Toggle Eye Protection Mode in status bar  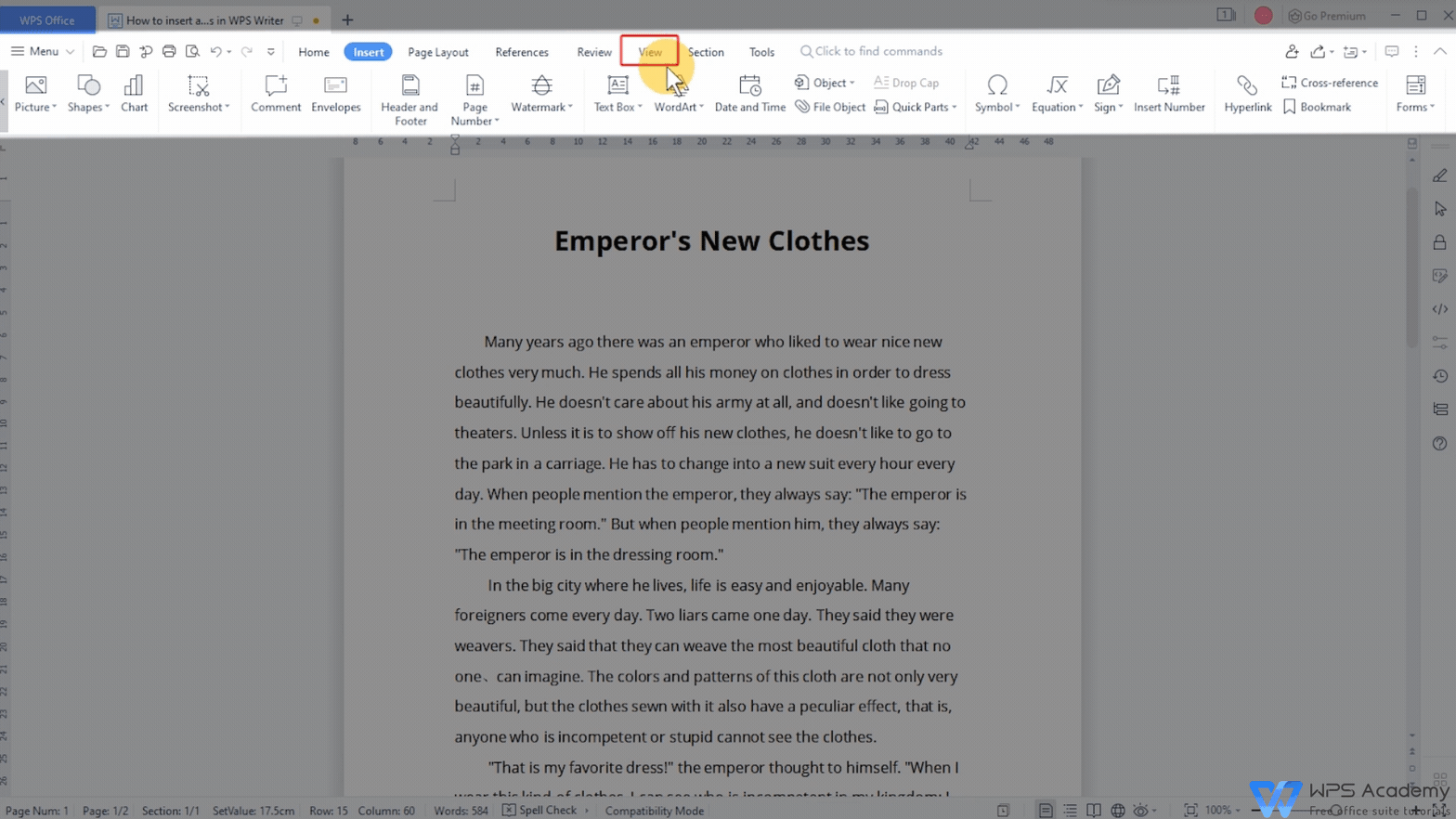1141,811
